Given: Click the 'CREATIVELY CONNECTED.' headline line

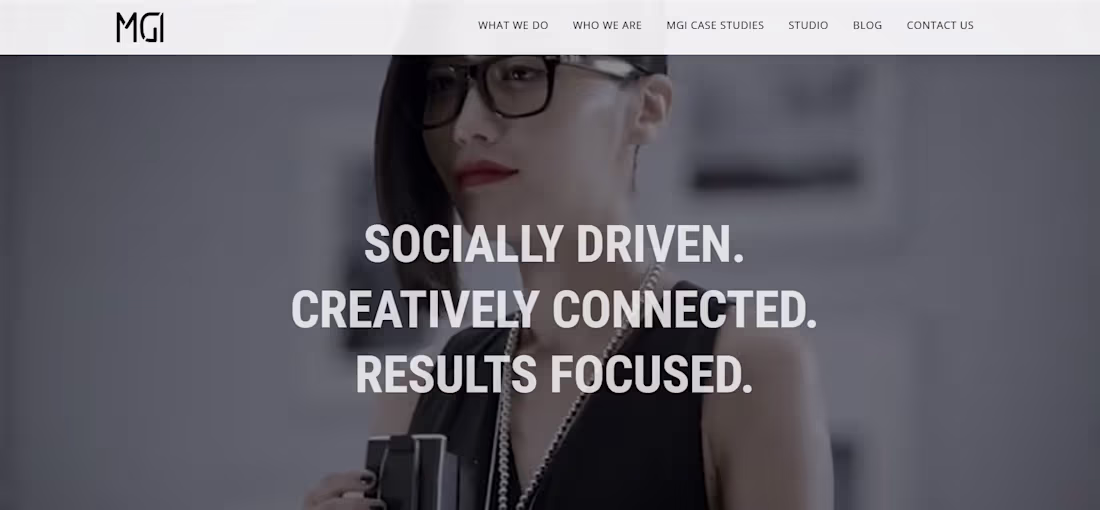Looking at the screenshot, I should (x=554, y=309).
